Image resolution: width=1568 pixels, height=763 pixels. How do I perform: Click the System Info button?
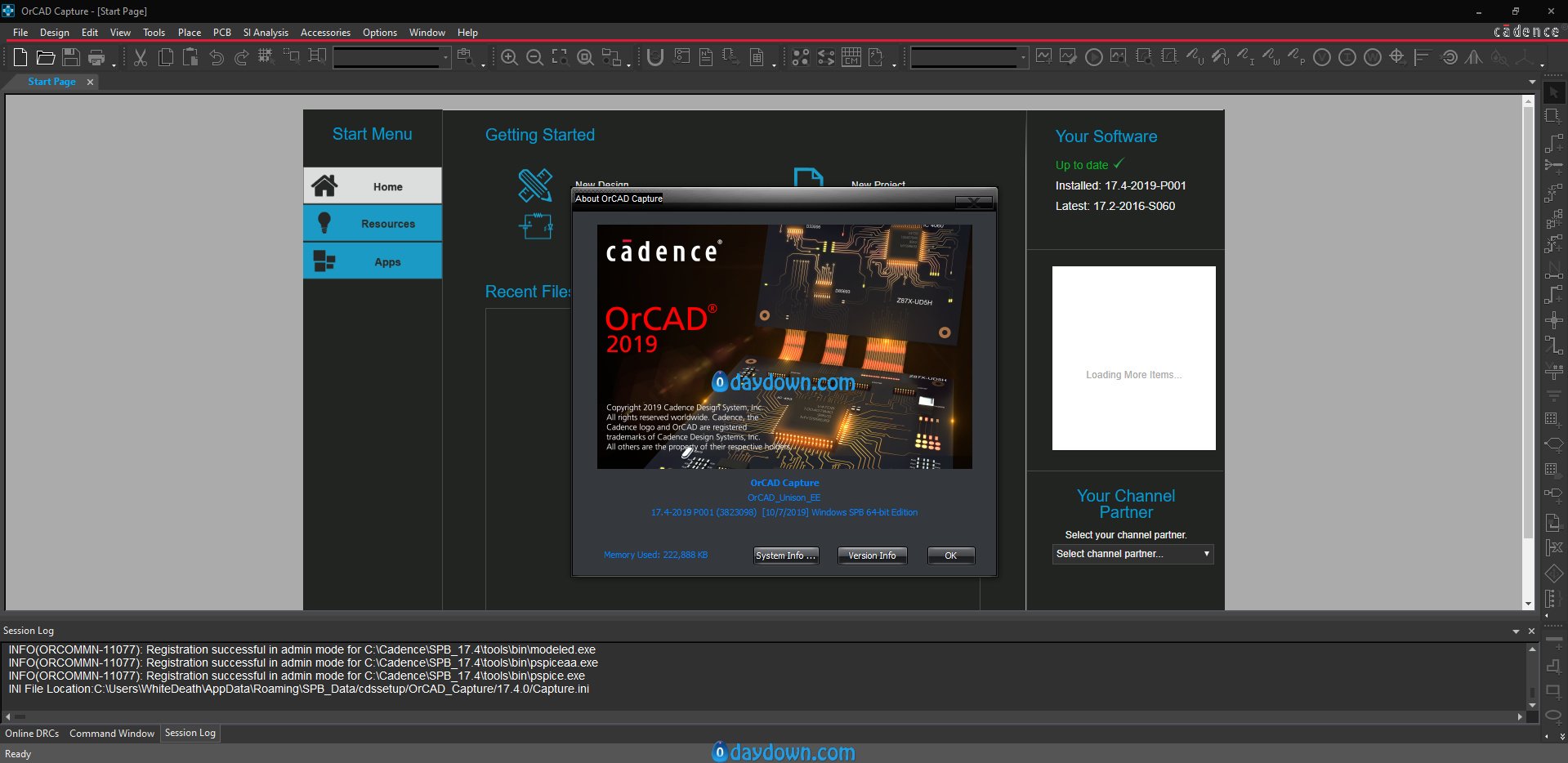coord(786,556)
